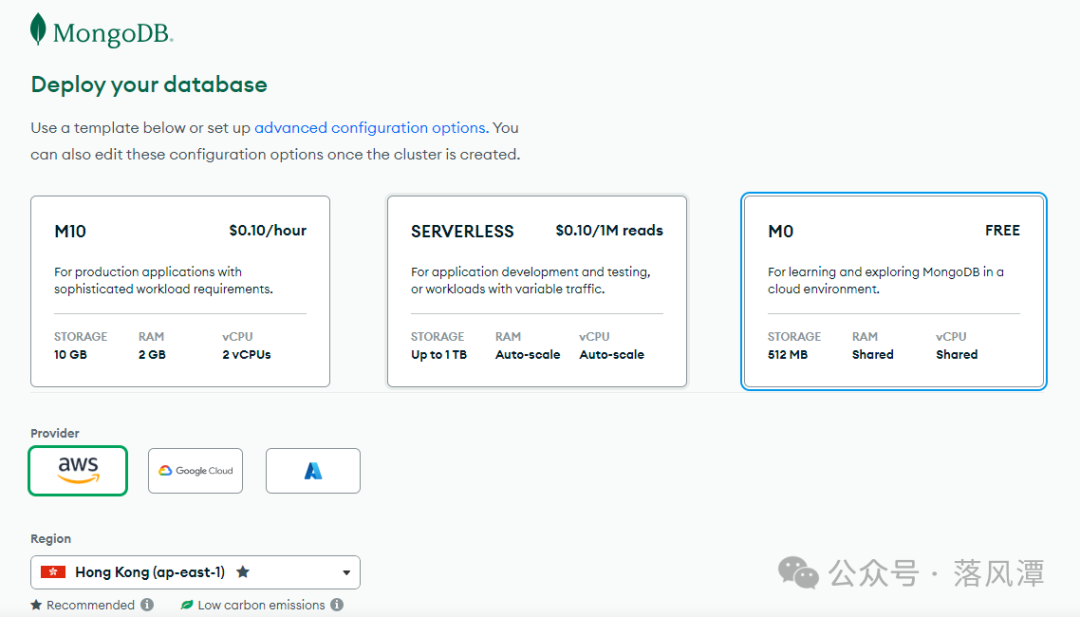Click the 512 MB storage value

click(x=788, y=355)
